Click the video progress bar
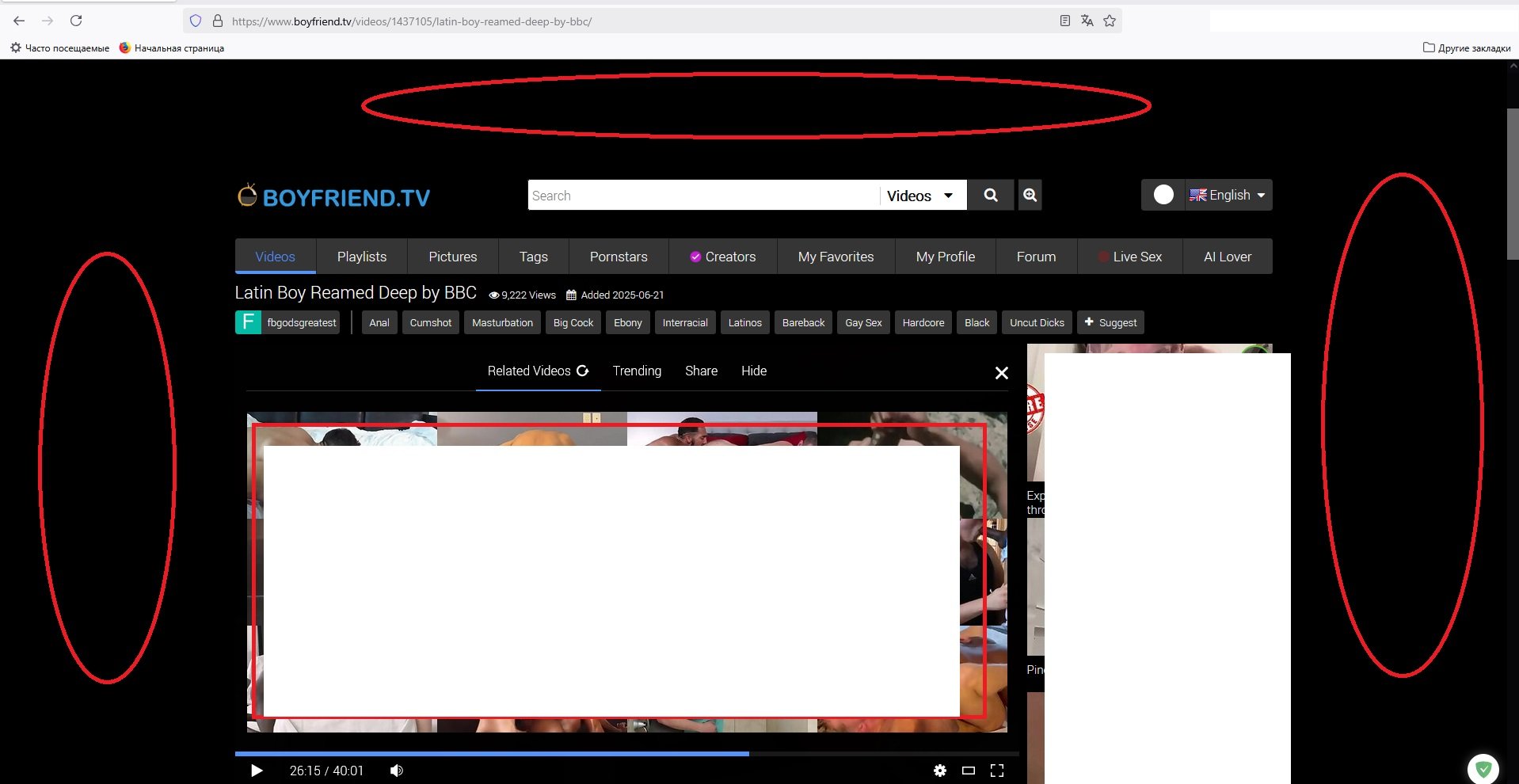Screen dimensions: 1519x784 coord(626,754)
